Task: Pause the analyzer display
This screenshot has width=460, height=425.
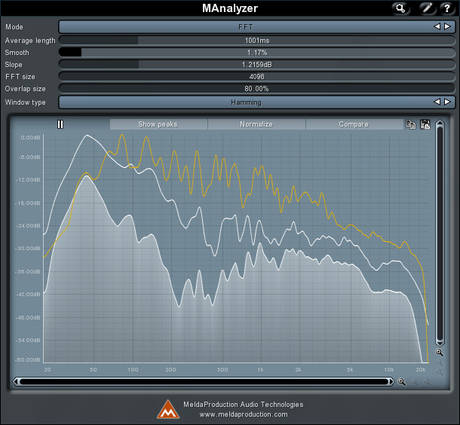Action: (60, 124)
